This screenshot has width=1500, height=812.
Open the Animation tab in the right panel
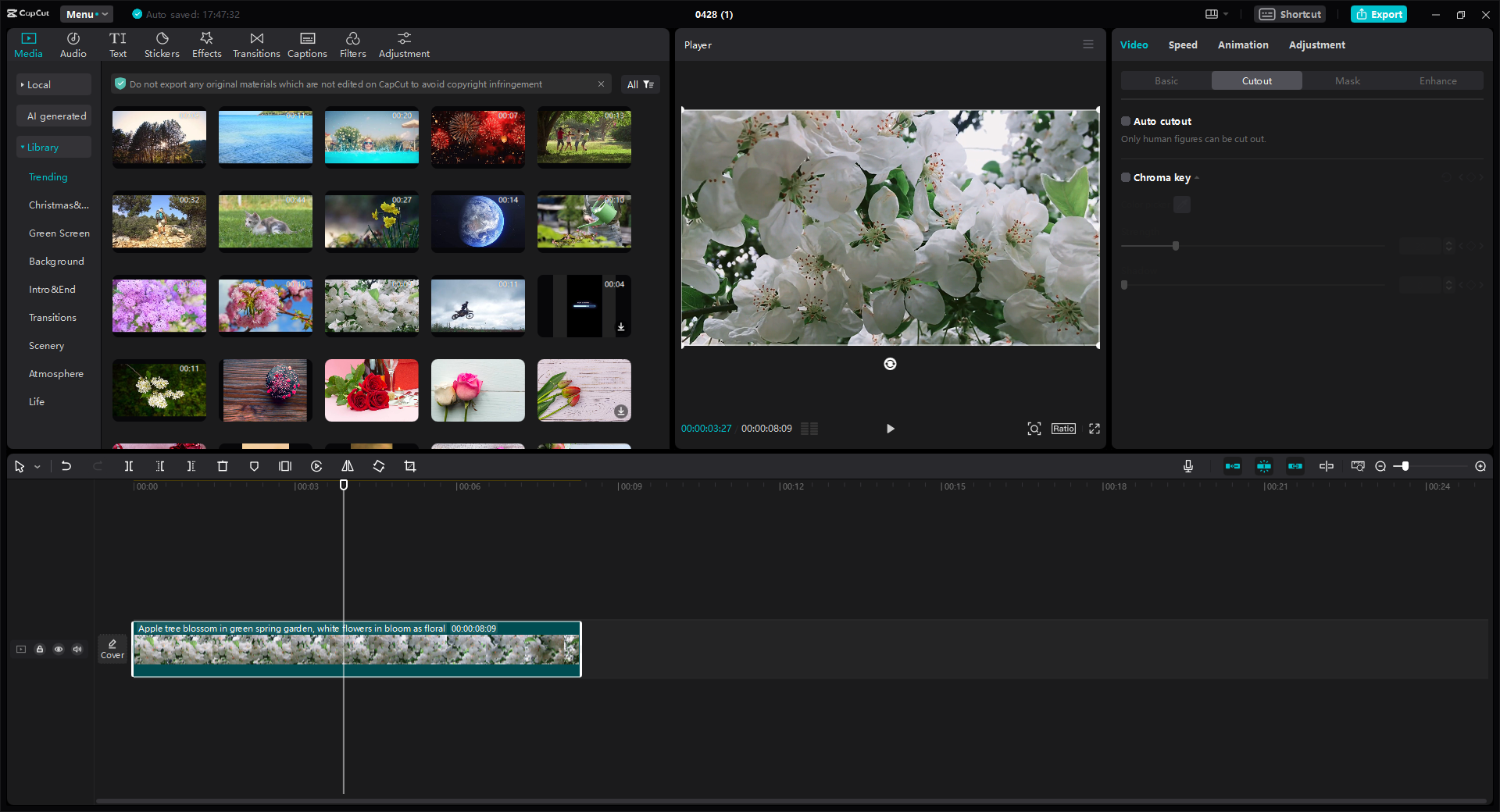click(x=1242, y=45)
